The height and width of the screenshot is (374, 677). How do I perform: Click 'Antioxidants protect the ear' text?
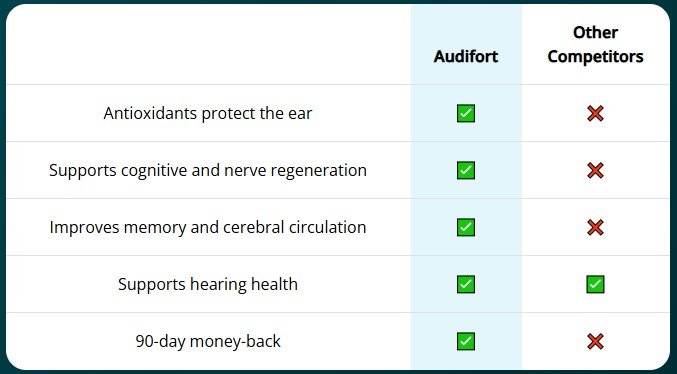click(208, 113)
